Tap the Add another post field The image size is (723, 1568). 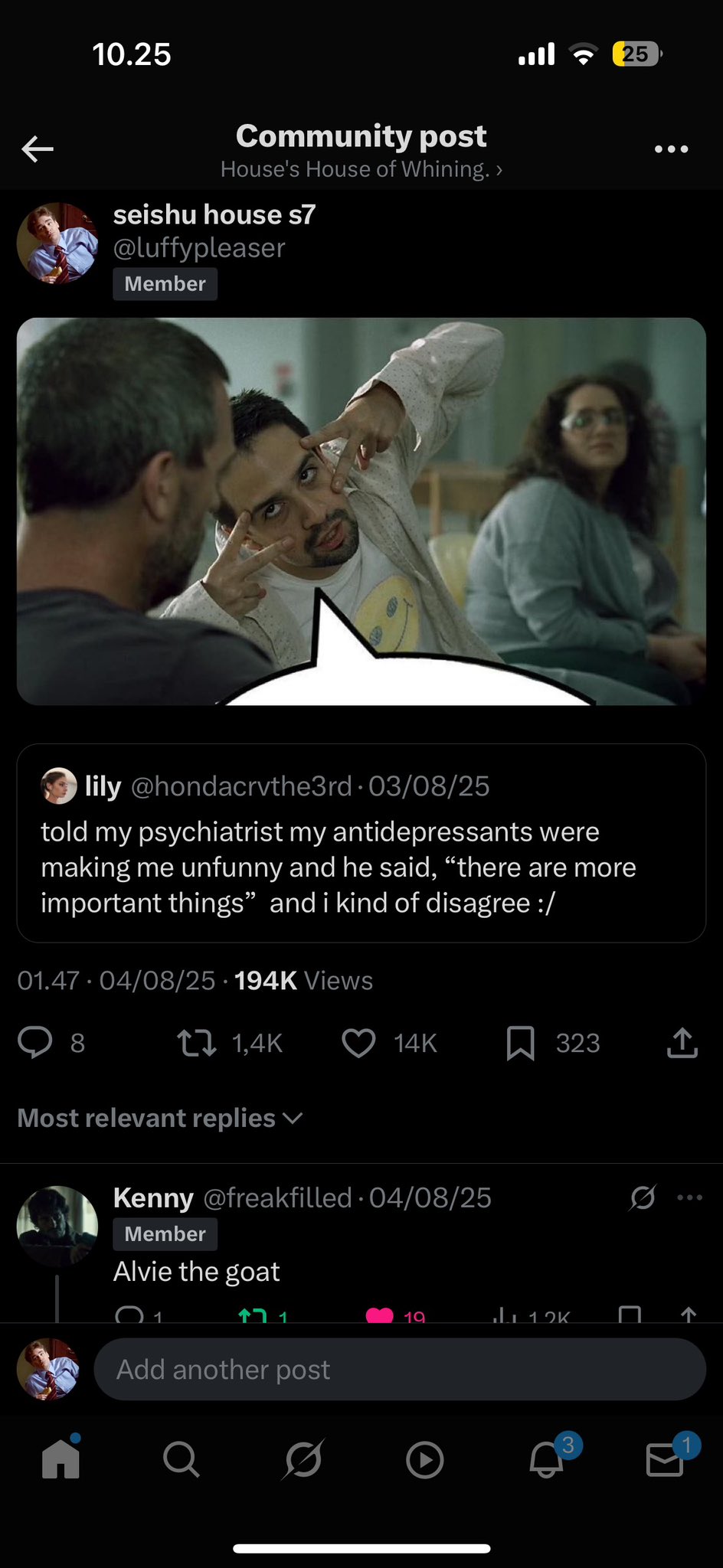[x=398, y=1370]
